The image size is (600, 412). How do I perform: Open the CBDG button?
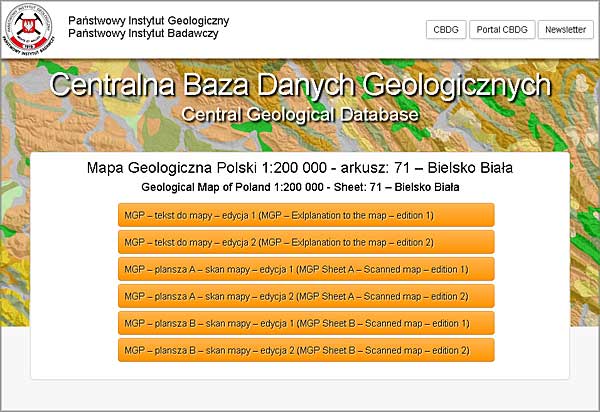[446, 29]
